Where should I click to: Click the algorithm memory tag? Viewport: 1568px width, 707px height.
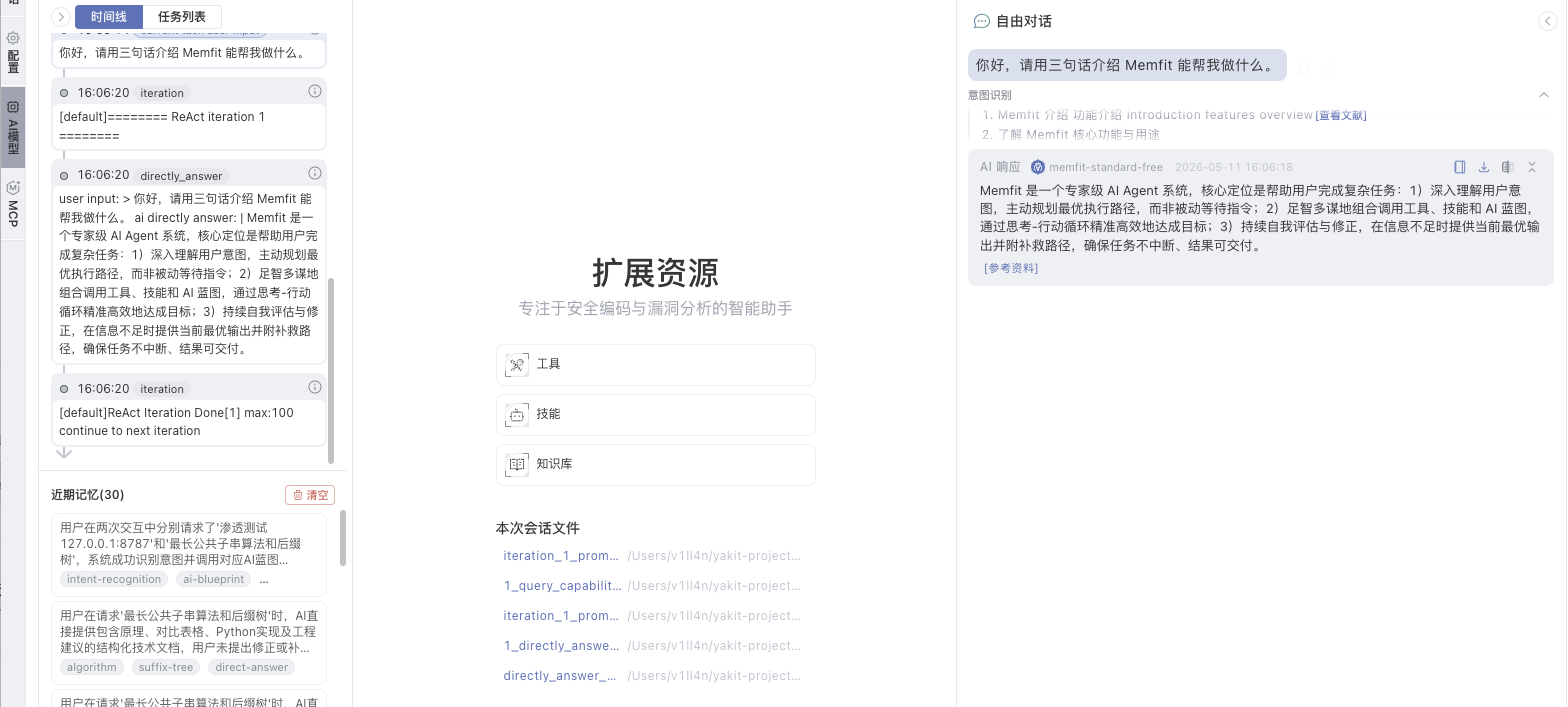point(92,667)
